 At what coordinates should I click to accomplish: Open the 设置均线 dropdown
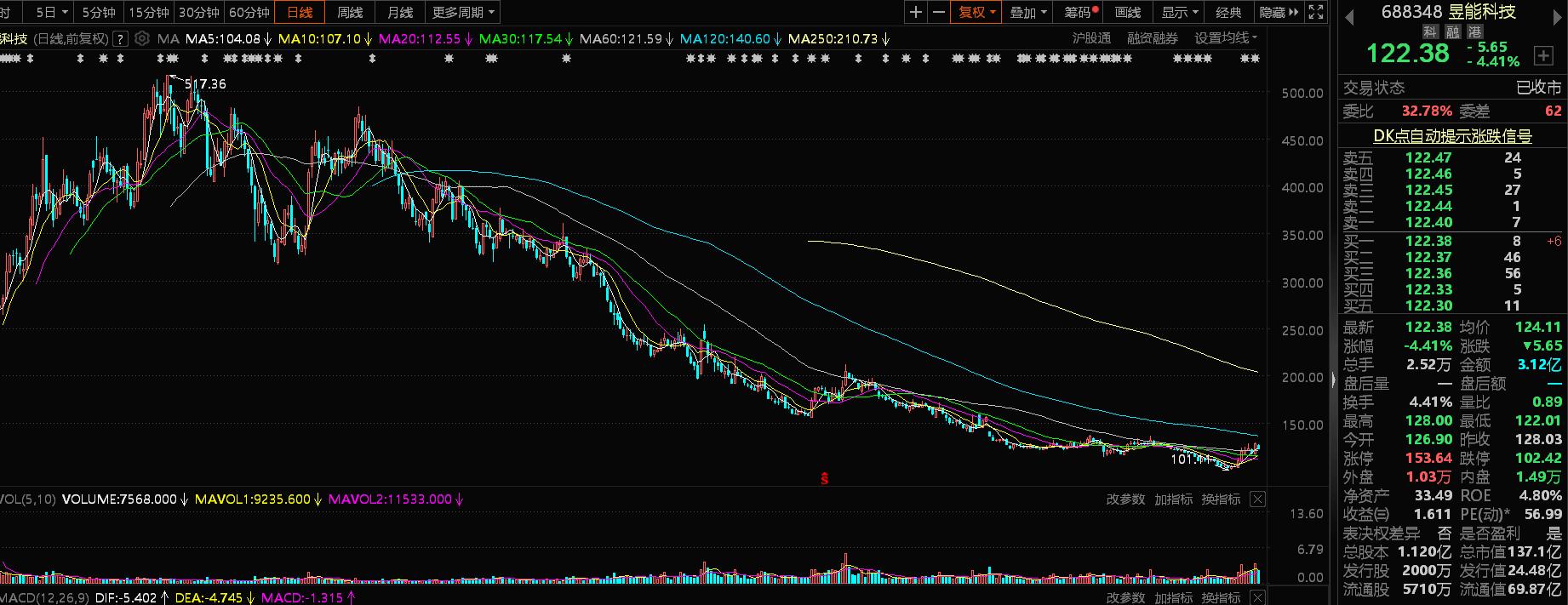1225,38
